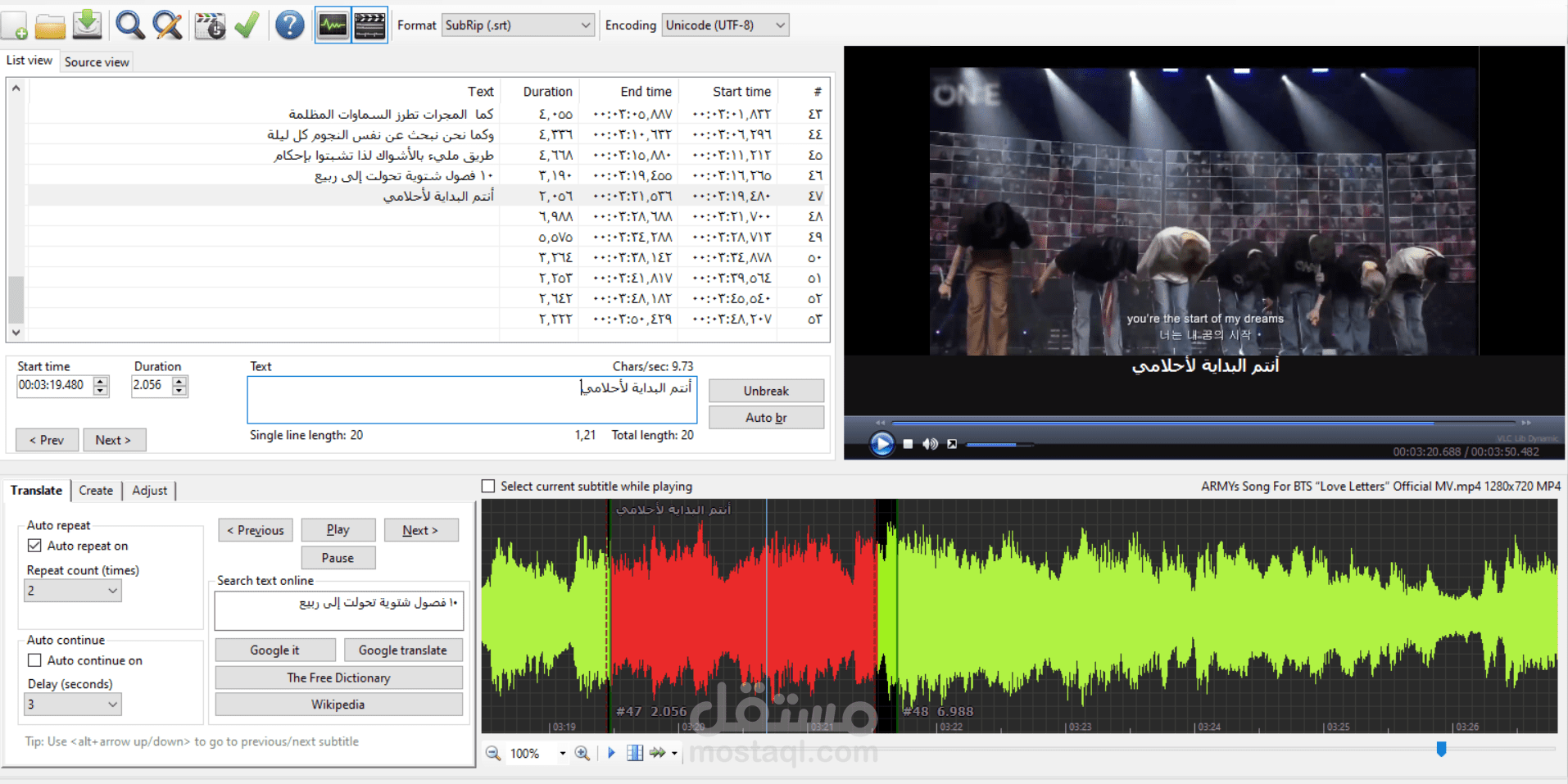Click the Text column header
Viewport: 1568px width, 784px height.
click(x=264, y=92)
